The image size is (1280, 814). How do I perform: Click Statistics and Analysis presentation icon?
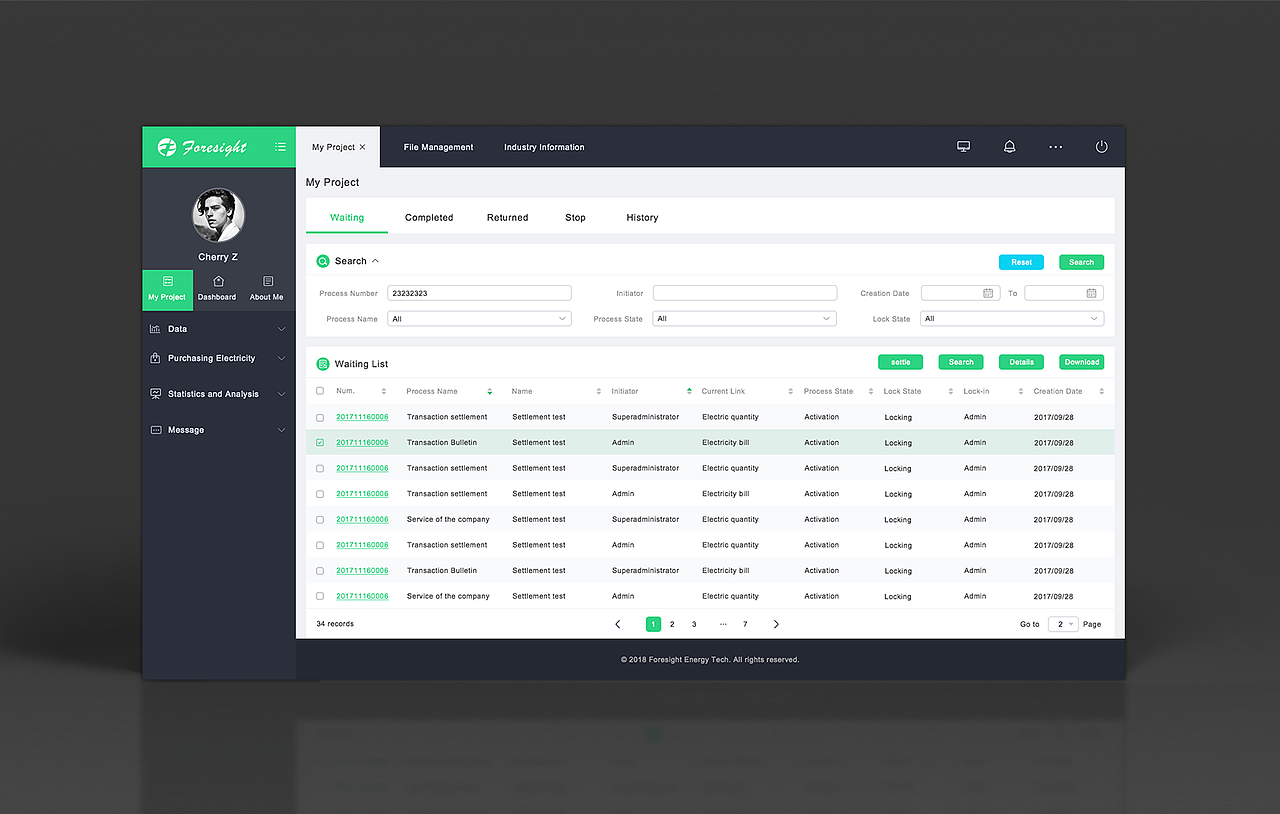pos(155,394)
